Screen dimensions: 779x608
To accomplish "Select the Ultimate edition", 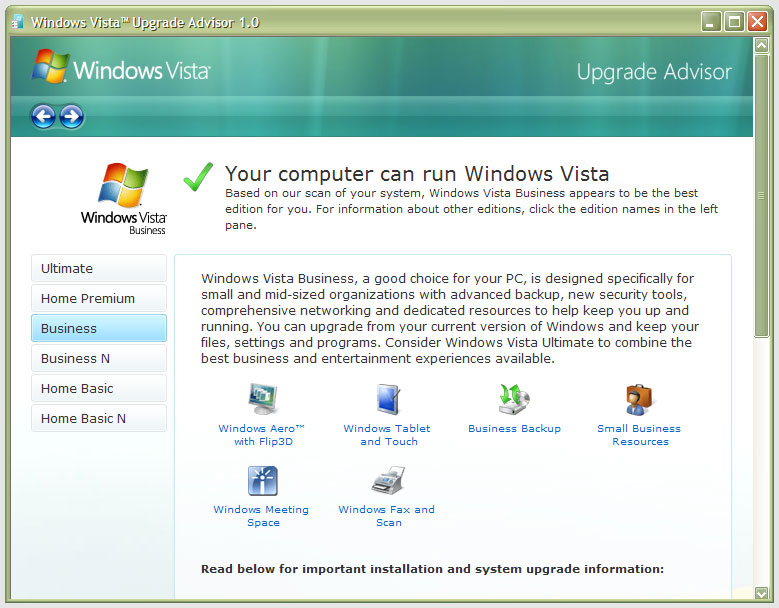I will click(99, 268).
